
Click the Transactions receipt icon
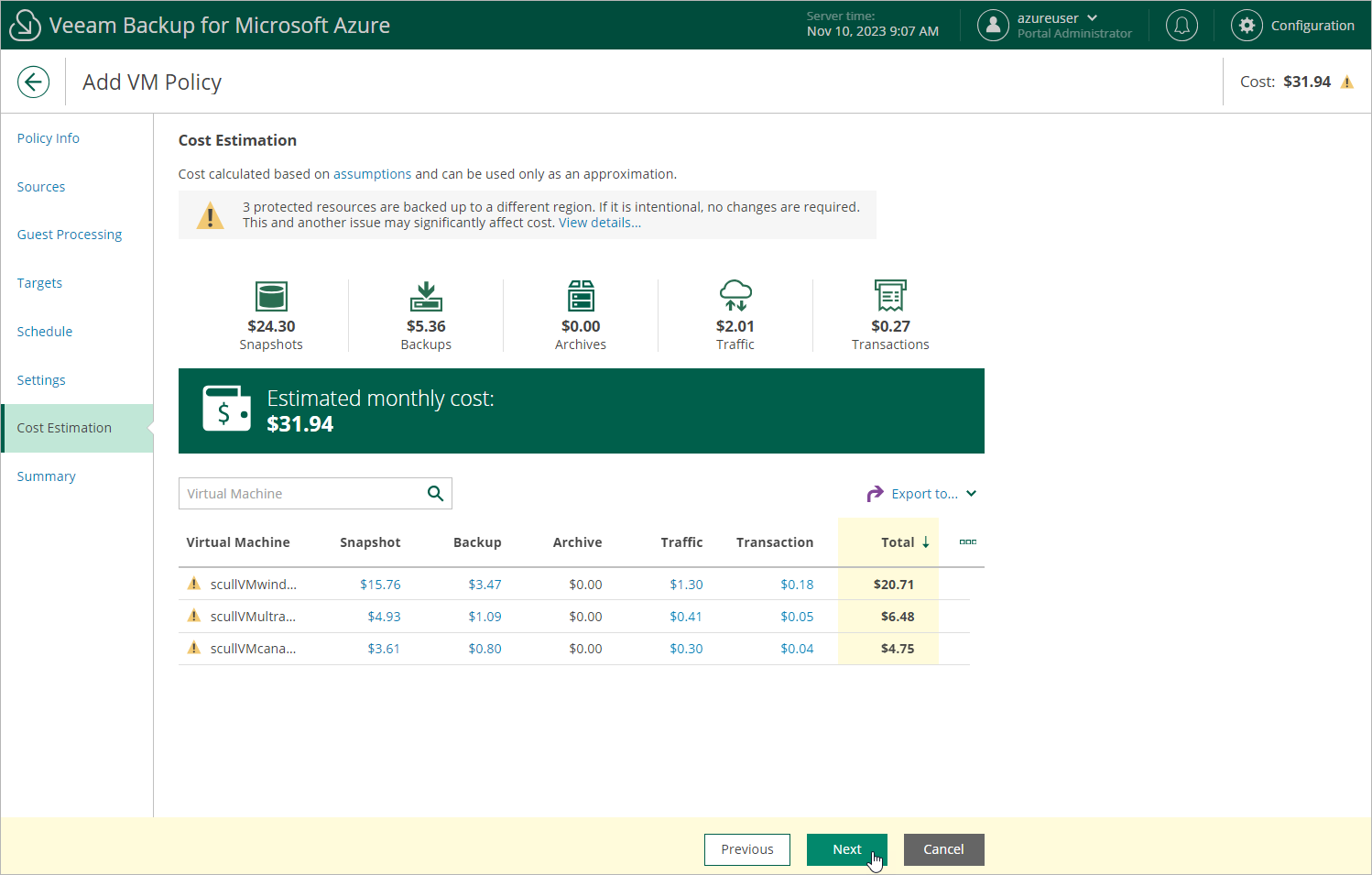click(x=890, y=296)
